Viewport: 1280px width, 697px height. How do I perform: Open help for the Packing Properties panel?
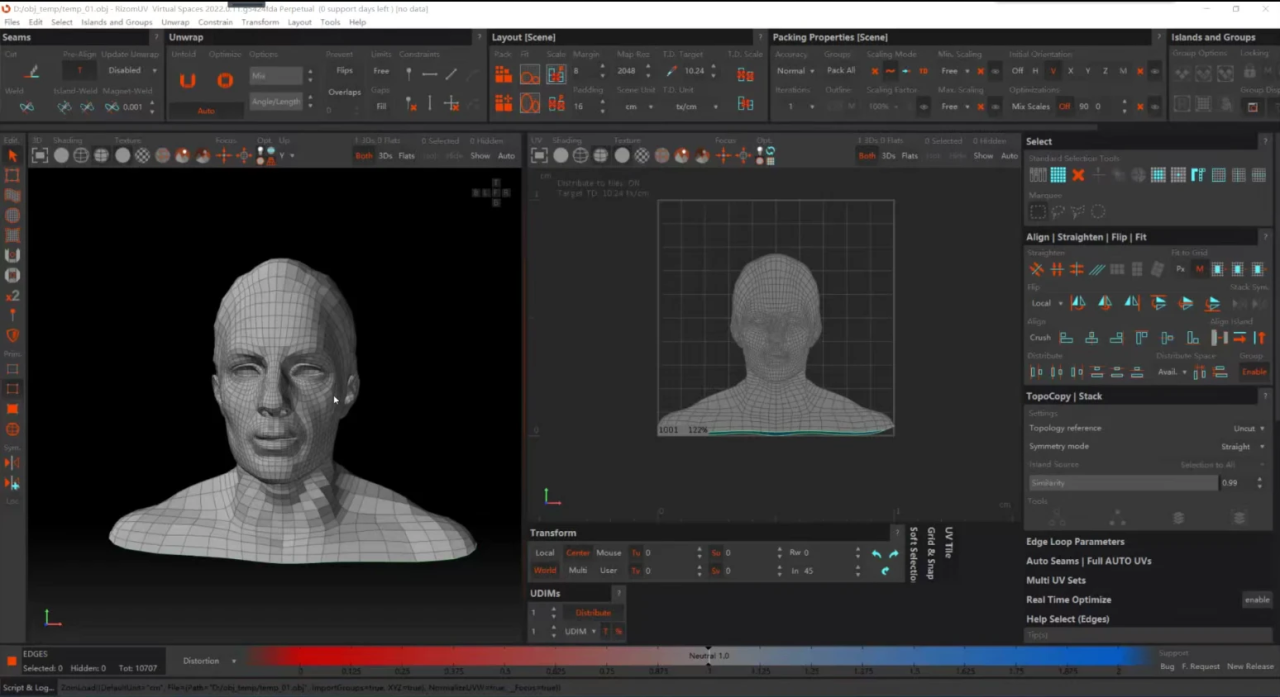1158,37
